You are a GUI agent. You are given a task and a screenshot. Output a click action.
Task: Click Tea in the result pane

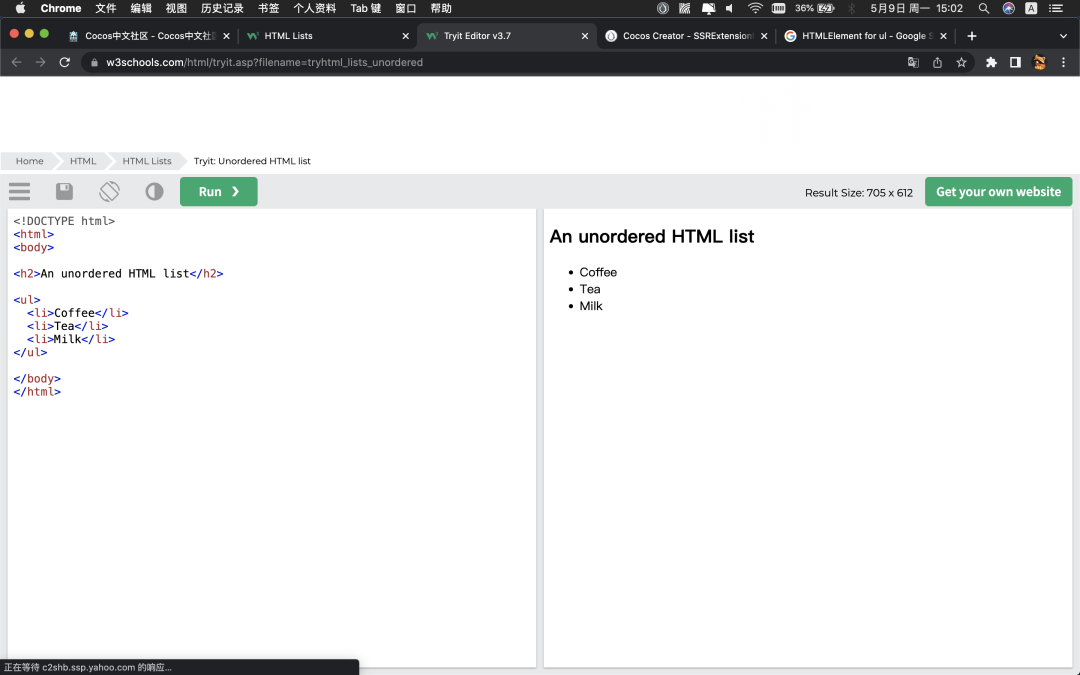[x=590, y=289]
